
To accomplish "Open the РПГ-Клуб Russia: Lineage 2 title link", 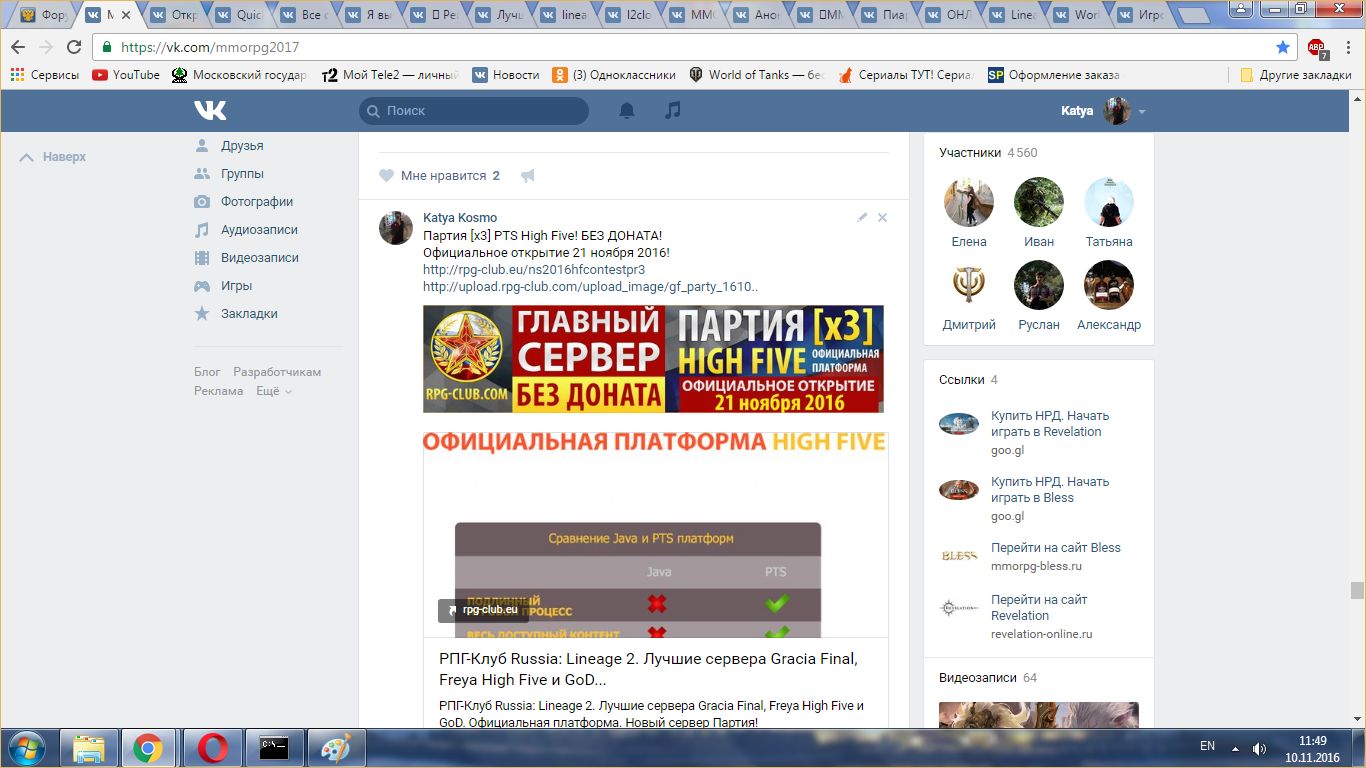I will 648,669.
